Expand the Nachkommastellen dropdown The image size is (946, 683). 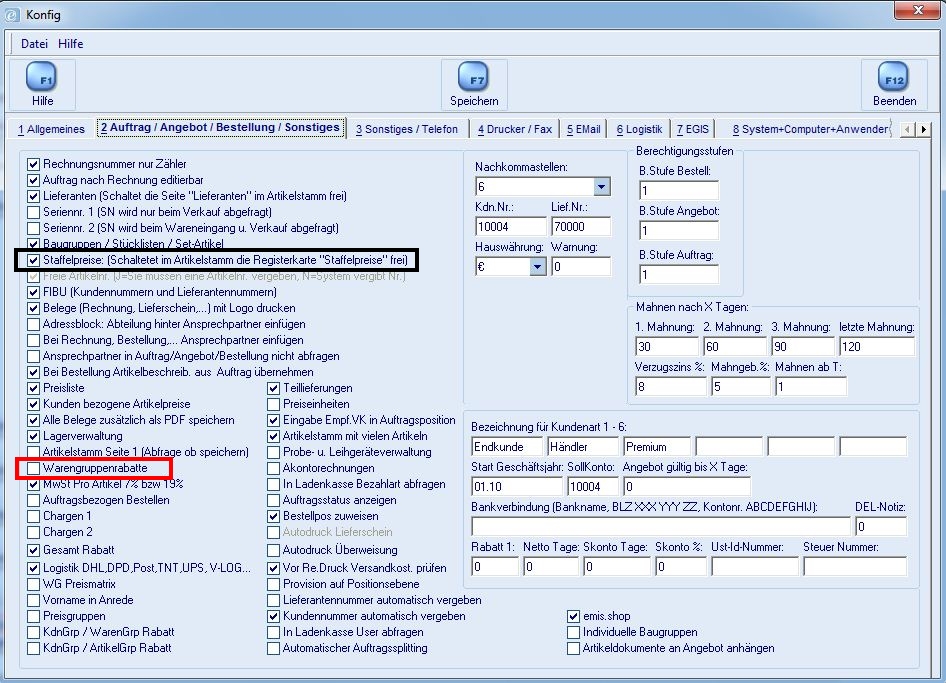tap(601, 187)
